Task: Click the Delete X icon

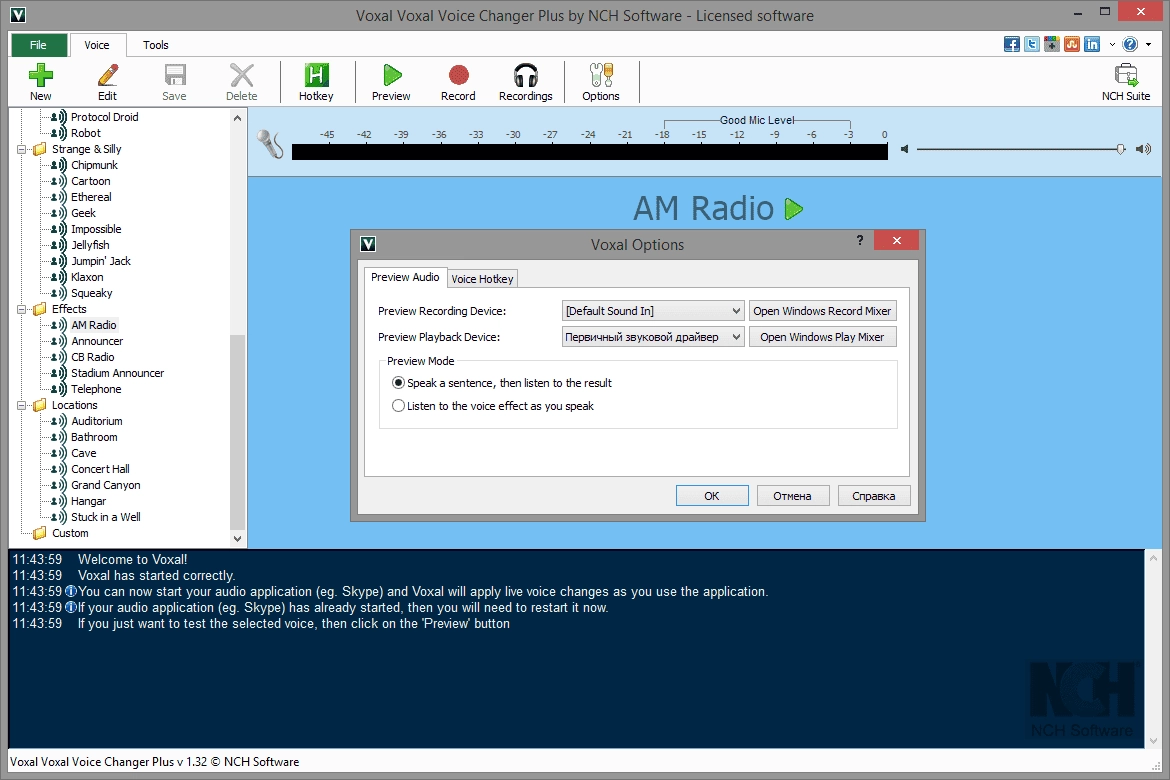Action: click(x=242, y=75)
